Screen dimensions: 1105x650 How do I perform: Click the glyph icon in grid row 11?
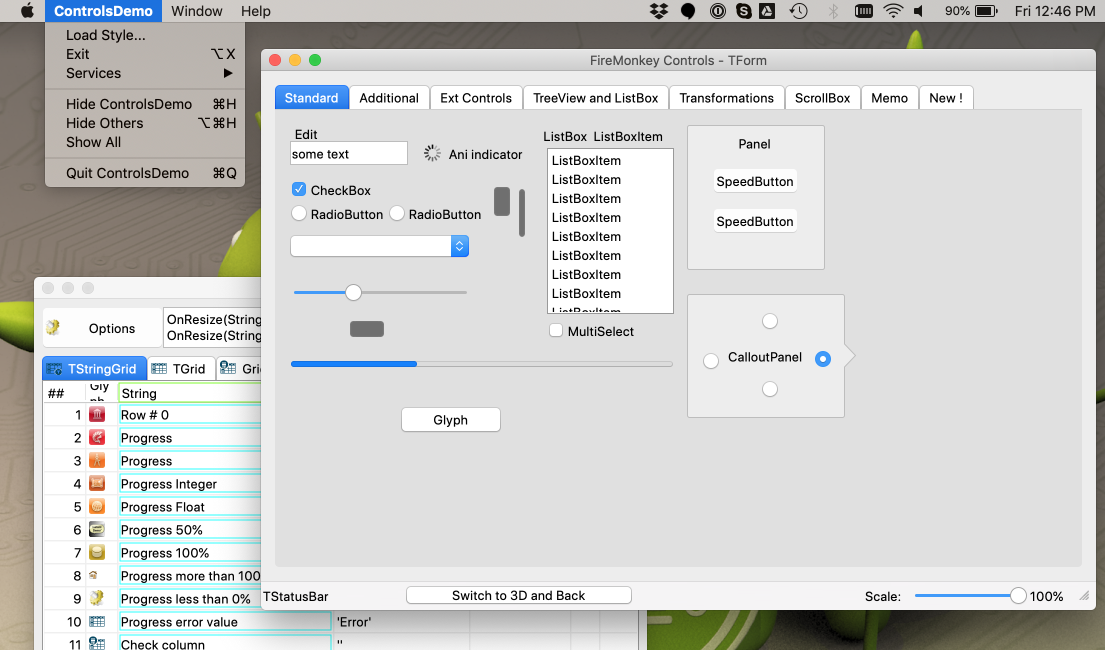(x=97, y=643)
